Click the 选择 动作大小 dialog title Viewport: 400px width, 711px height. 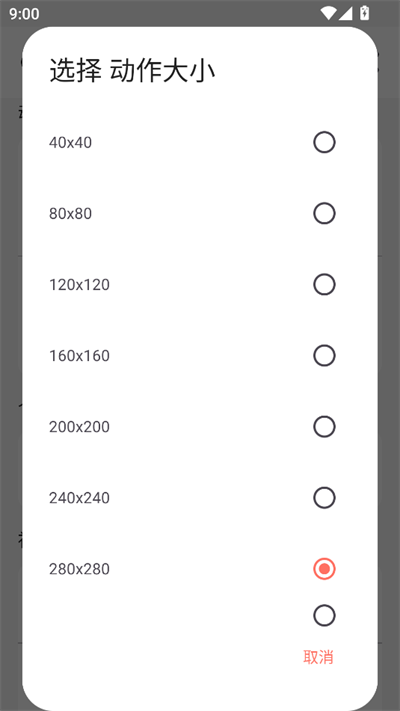(132, 71)
